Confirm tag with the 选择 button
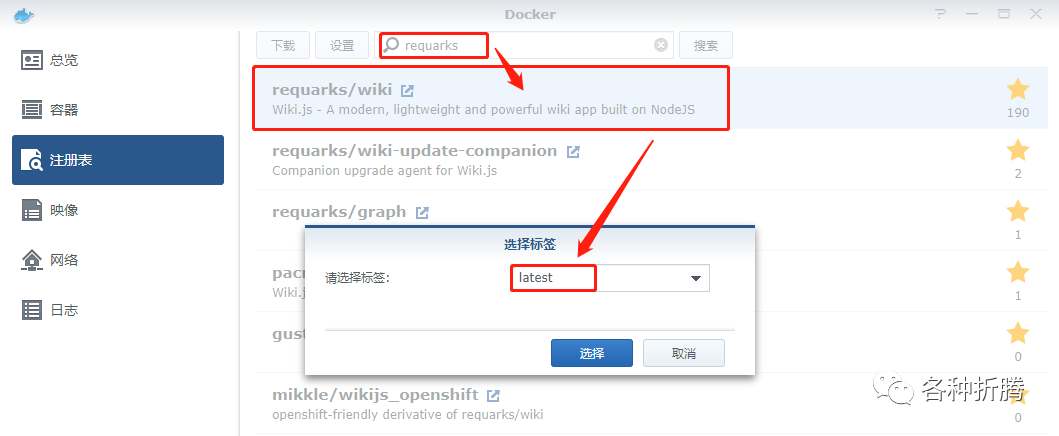 [592, 353]
